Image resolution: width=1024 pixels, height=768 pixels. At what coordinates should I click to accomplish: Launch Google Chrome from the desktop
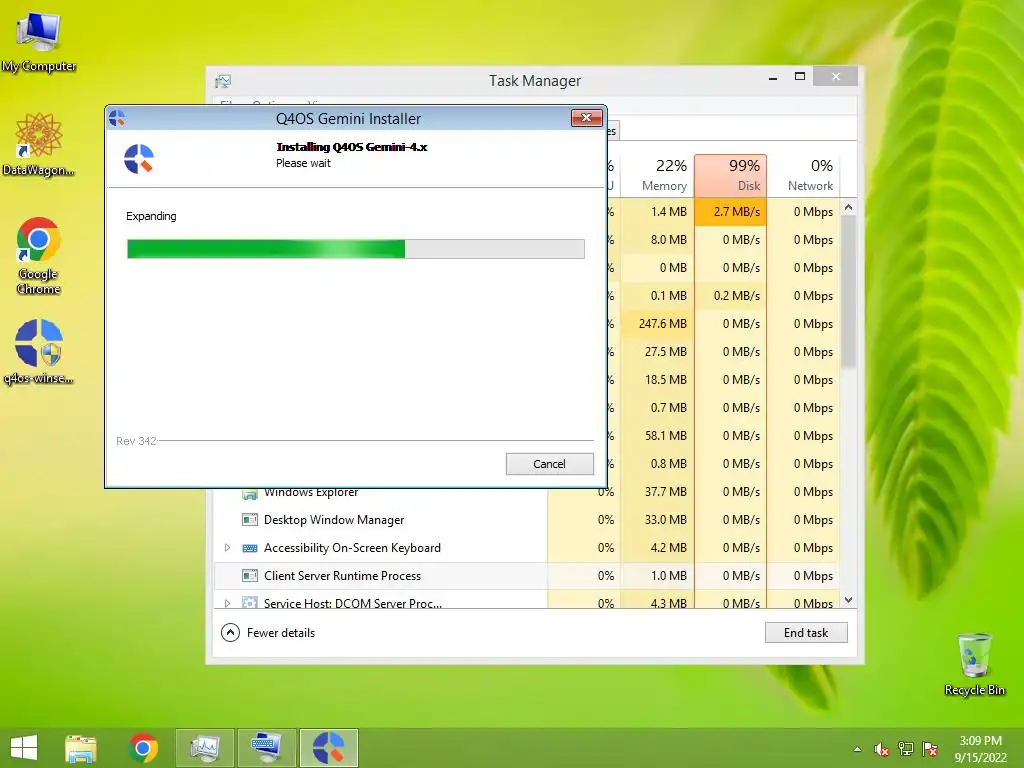(39, 256)
